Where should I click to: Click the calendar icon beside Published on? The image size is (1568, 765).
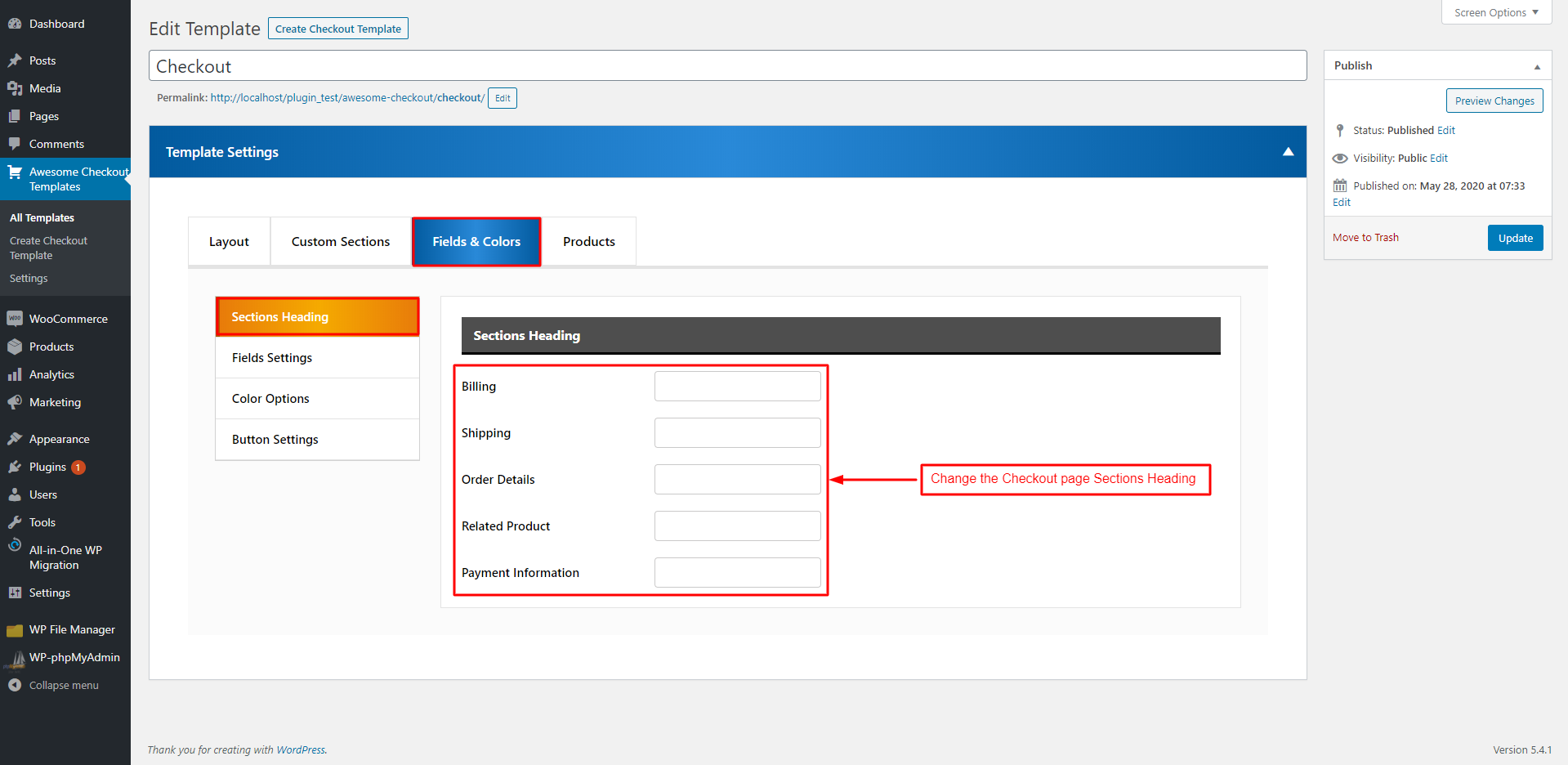coord(1340,186)
